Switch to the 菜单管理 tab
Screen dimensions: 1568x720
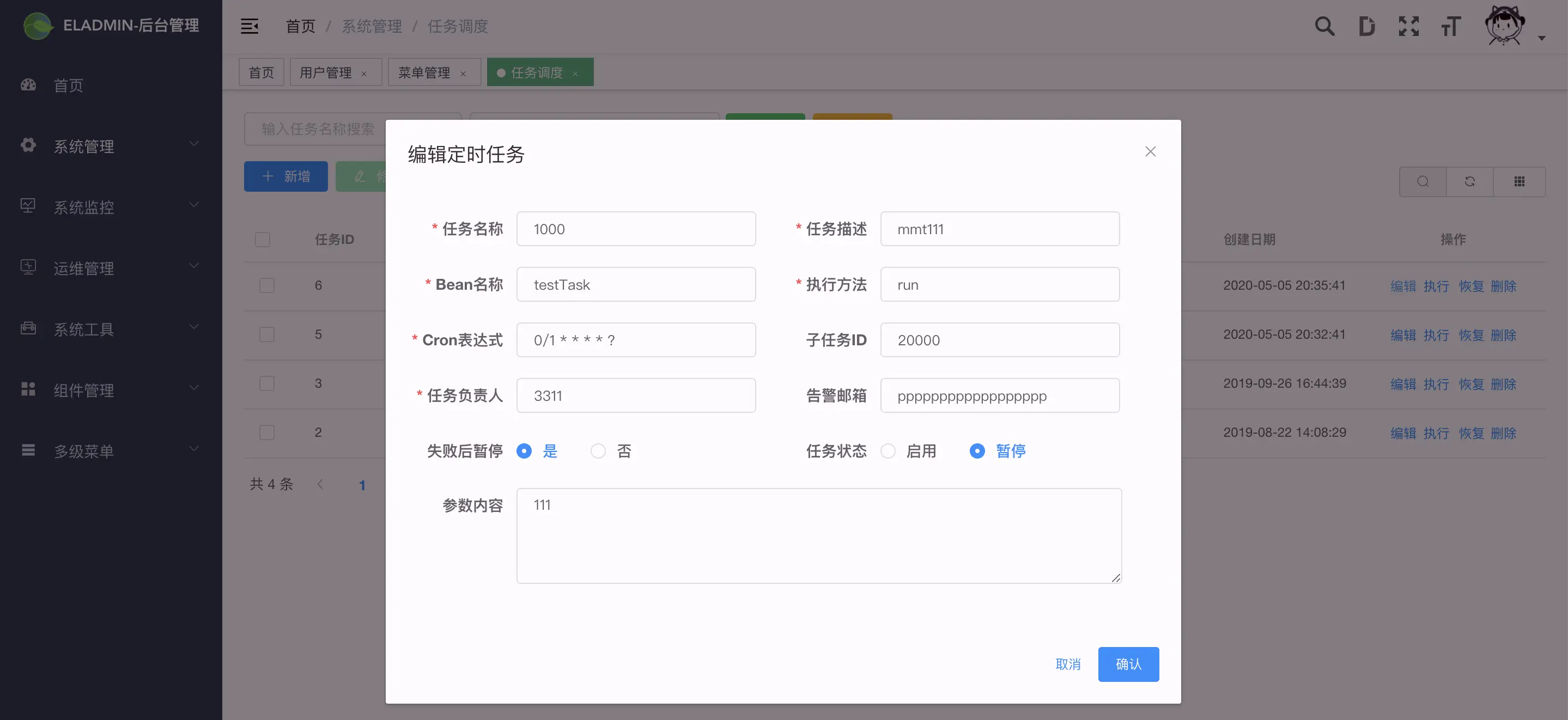click(x=424, y=72)
